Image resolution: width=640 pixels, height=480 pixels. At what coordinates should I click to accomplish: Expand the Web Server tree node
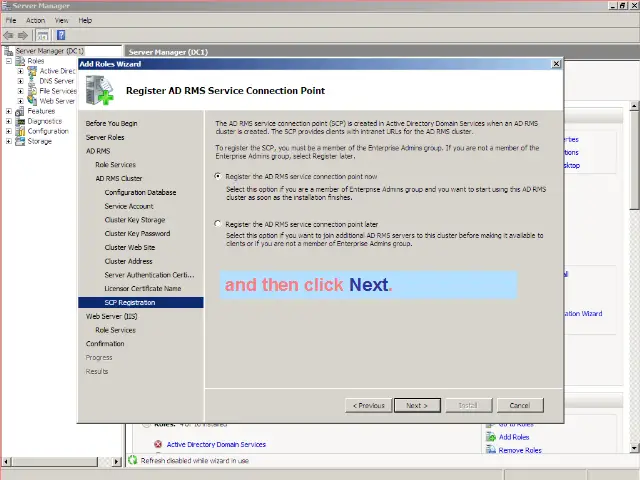tap(20, 101)
